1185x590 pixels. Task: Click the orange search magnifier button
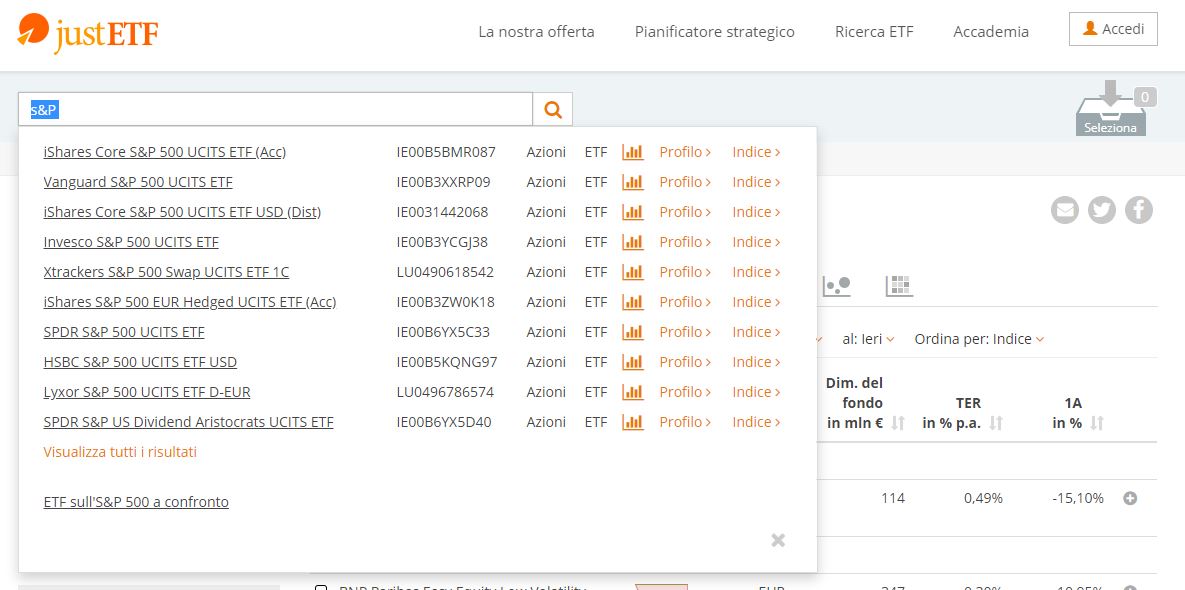point(552,110)
